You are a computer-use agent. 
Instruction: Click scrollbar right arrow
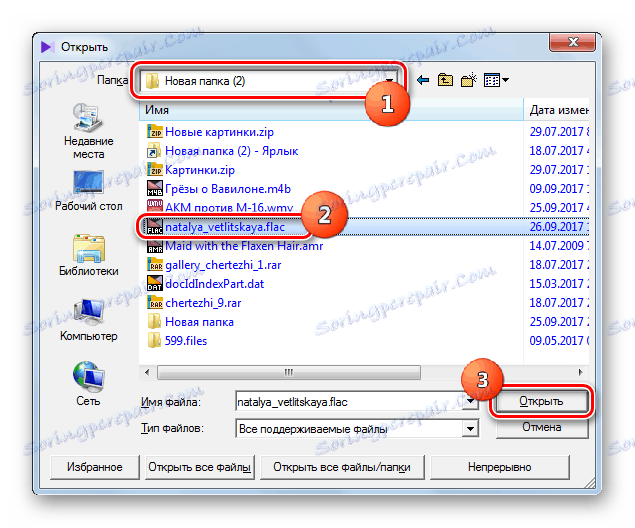click(580, 372)
